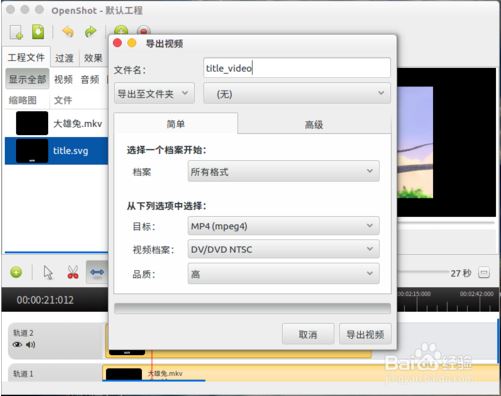Select the razor scissors tool
The image size is (501, 396).
(73, 272)
